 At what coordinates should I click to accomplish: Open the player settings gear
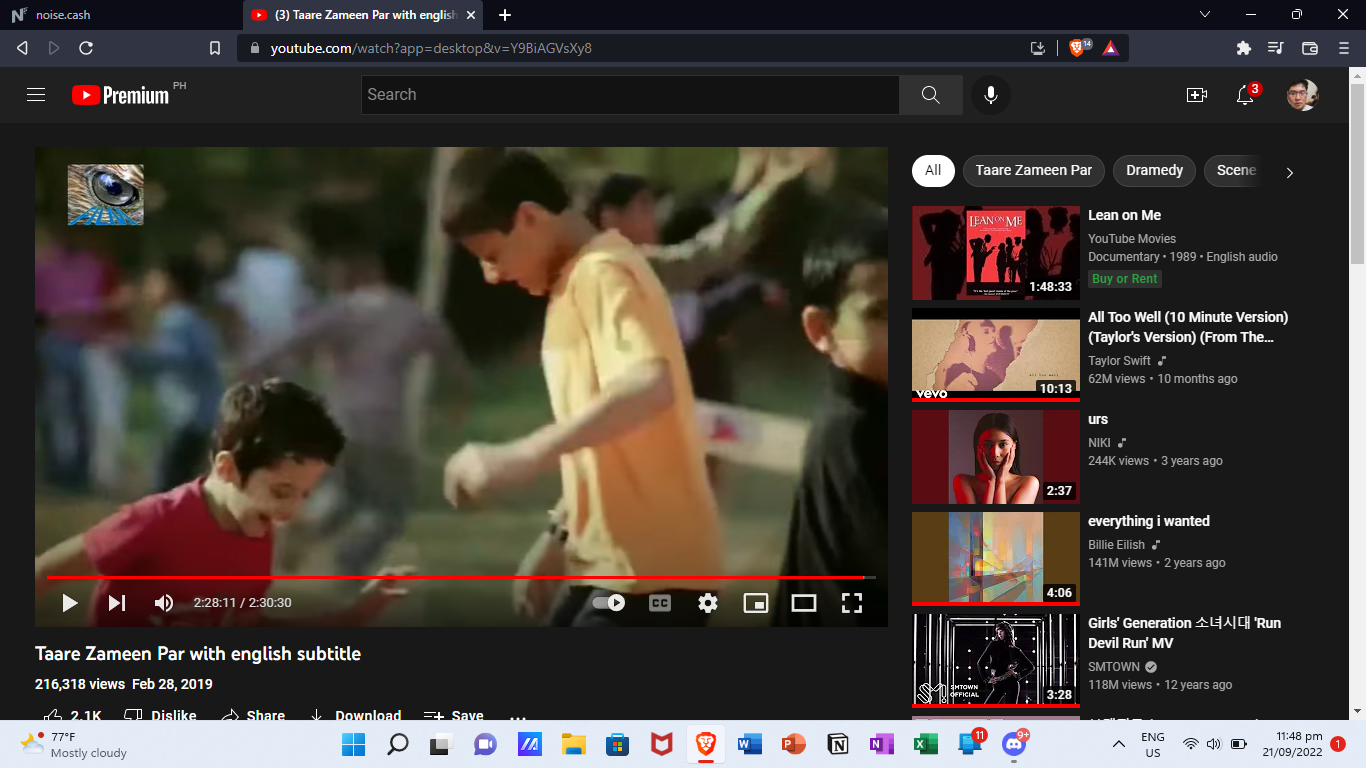pyautogui.click(x=708, y=603)
